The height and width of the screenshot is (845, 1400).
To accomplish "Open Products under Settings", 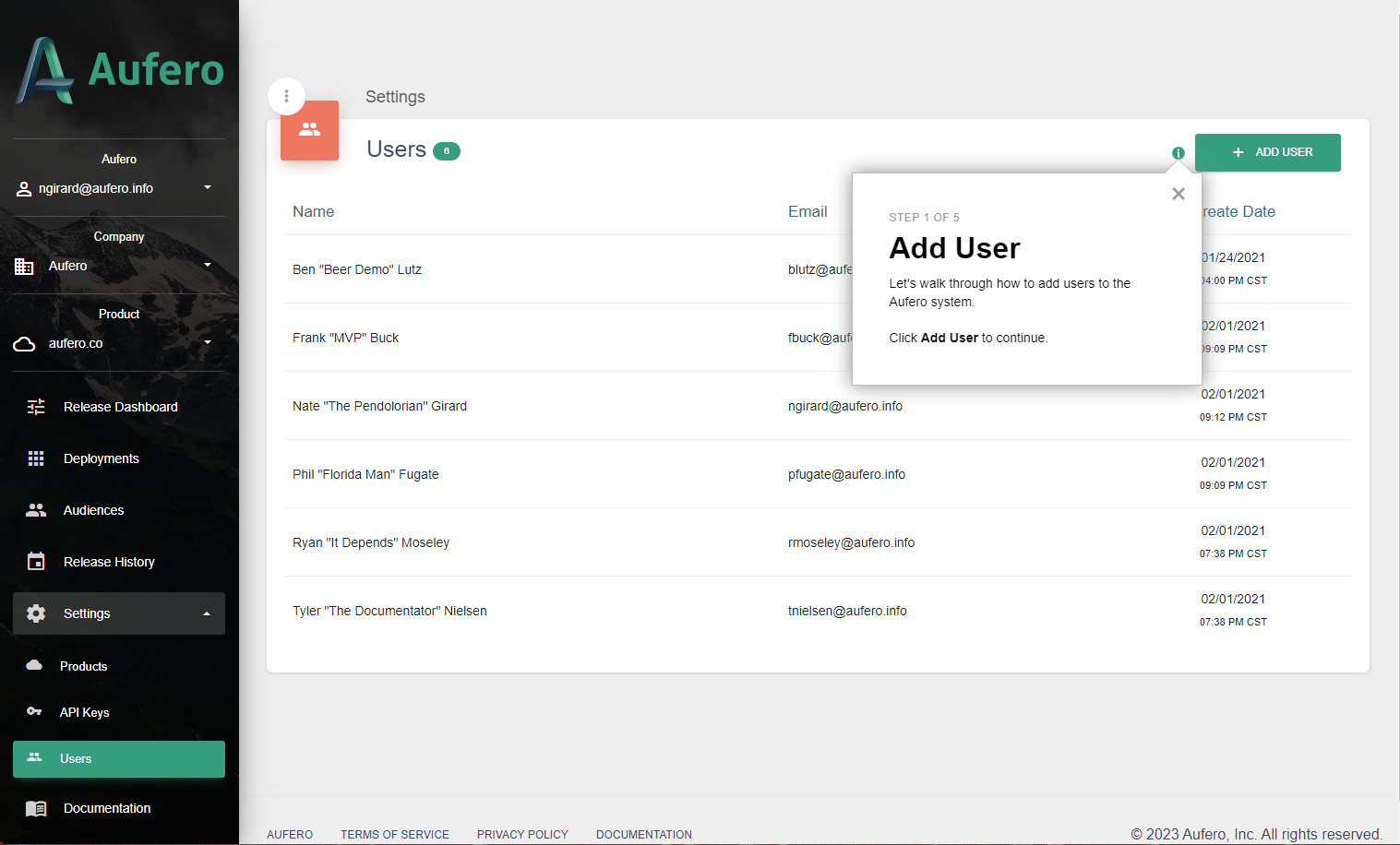I will [83, 666].
